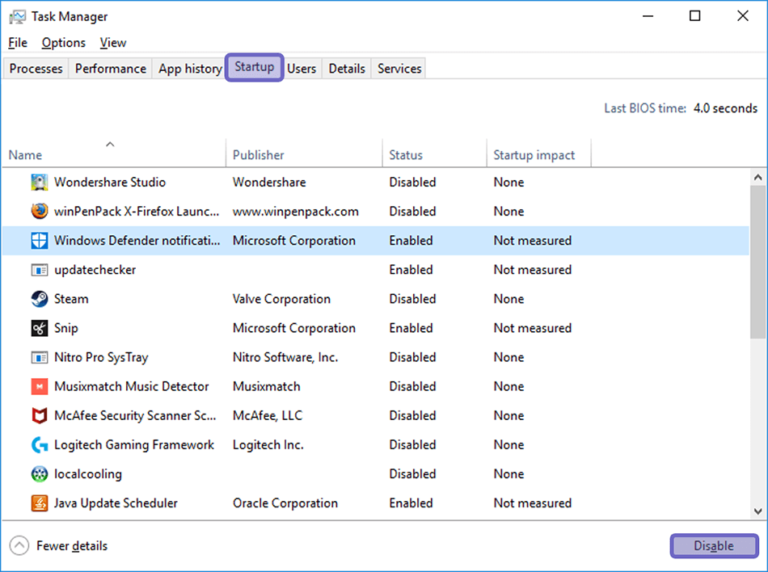The image size is (768, 572).
Task: Click the winPenPack Firefox icon
Action: point(39,211)
